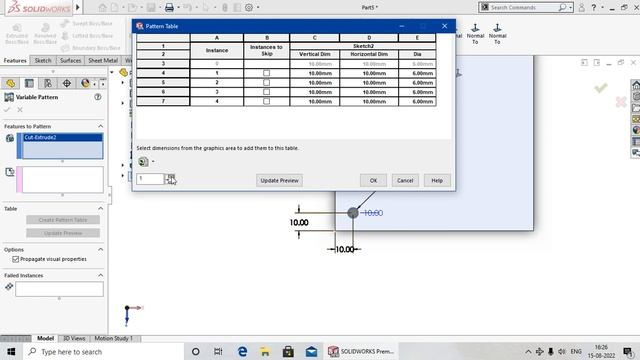Click the add-instances icon beside the number field
Screen dimensions: 640x360
coord(171,178)
